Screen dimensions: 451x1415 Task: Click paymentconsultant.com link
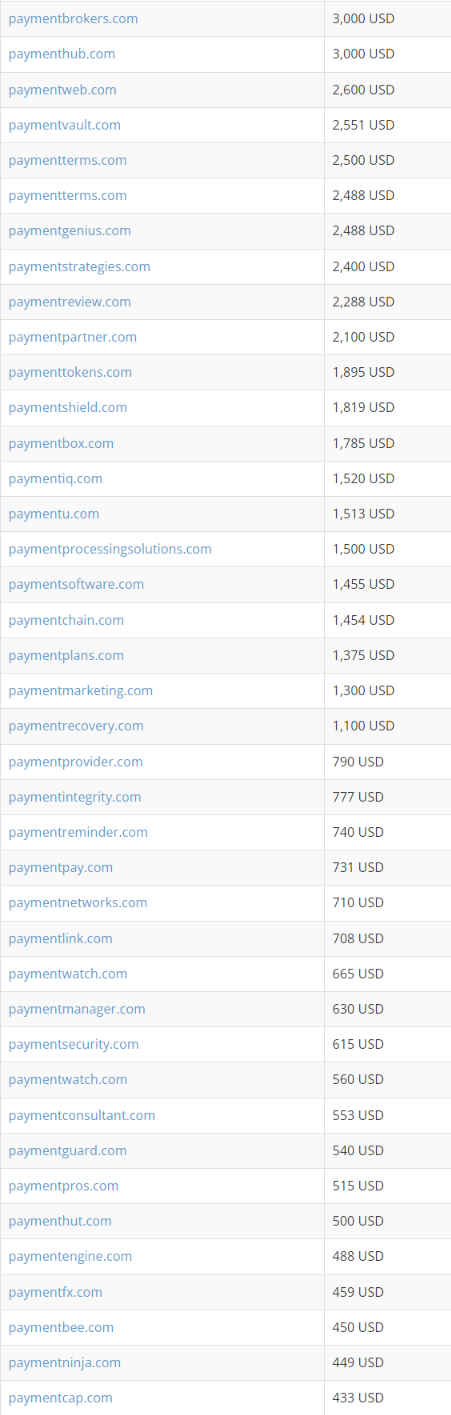(82, 1115)
